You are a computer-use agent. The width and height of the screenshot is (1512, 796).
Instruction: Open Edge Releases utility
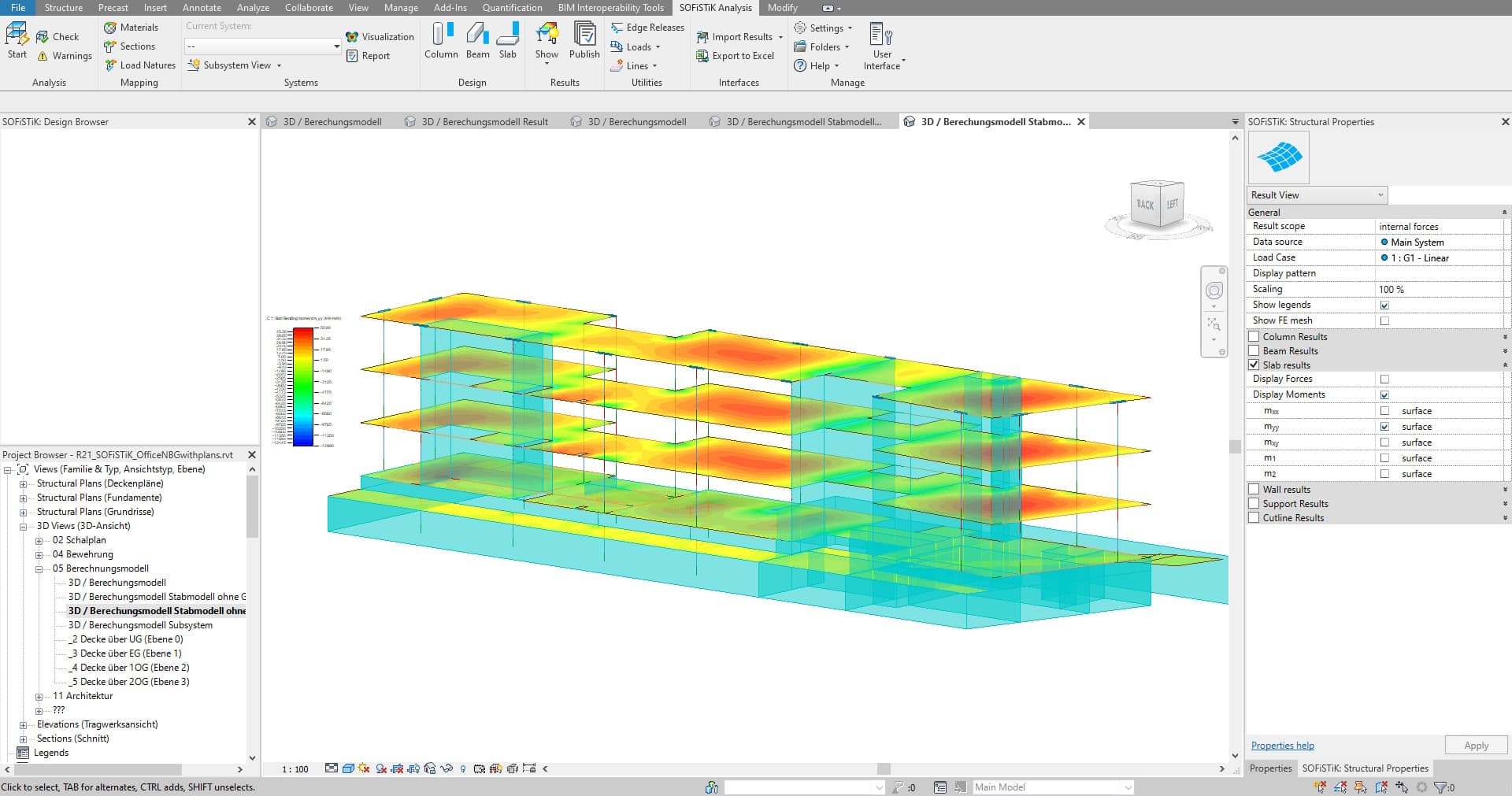(x=647, y=28)
